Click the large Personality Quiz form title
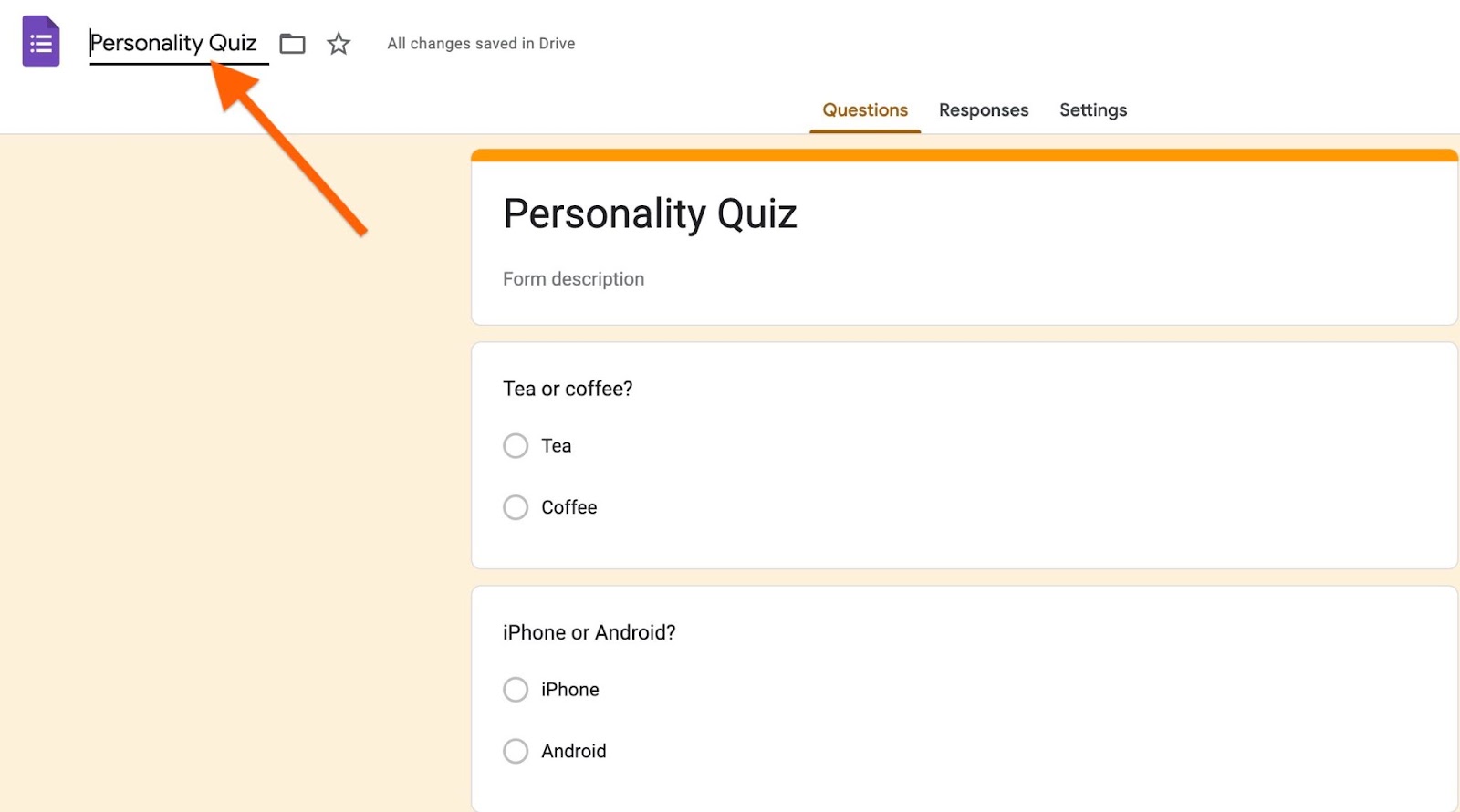The image size is (1460, 812). tap(650, 214)
